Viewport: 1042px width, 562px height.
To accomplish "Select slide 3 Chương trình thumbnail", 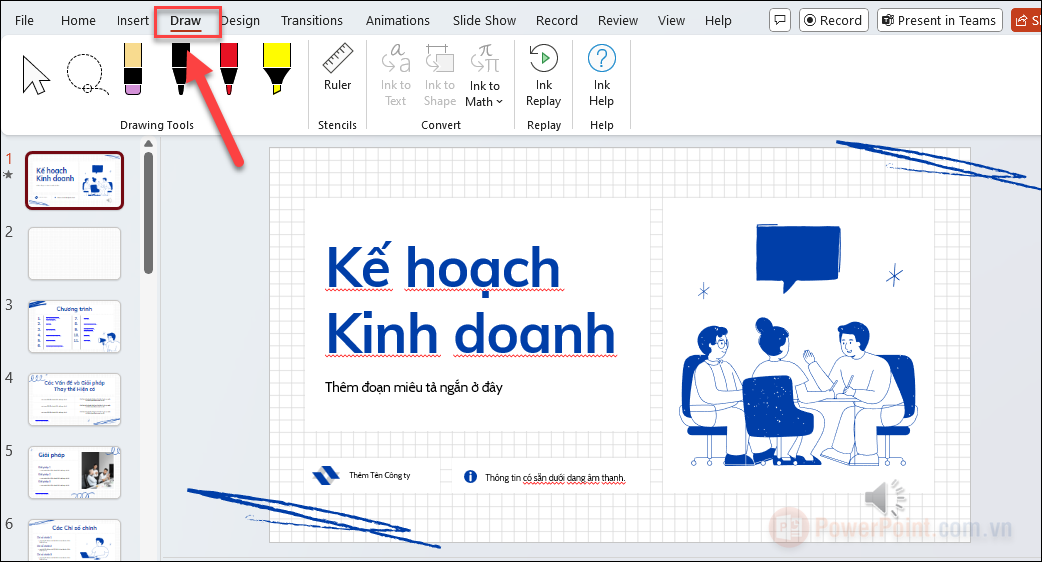I will coord(74,326).
